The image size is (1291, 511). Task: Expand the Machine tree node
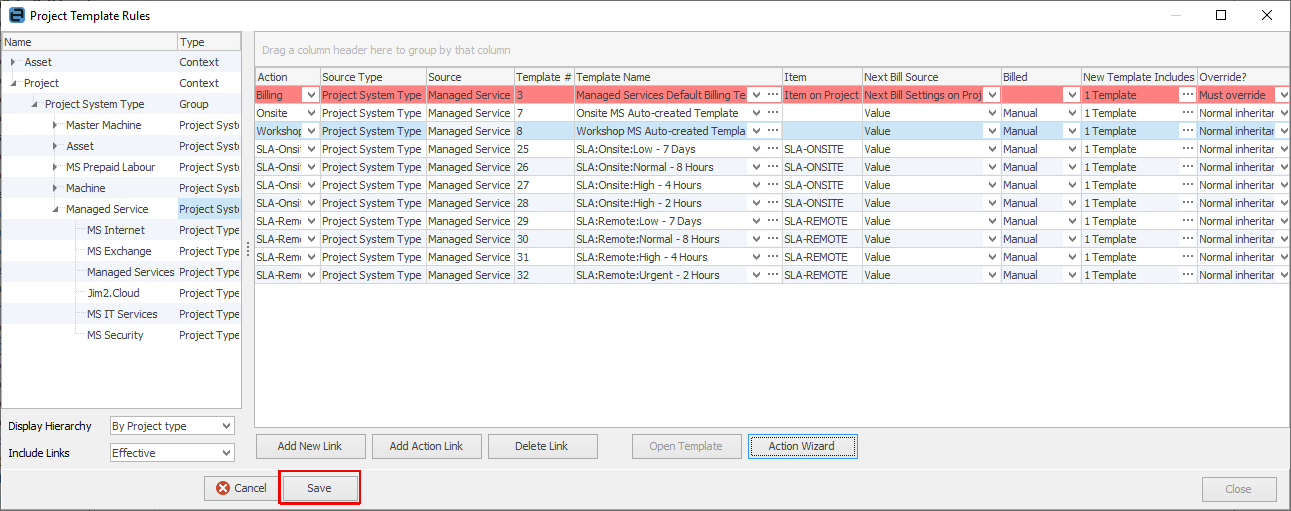55,188
